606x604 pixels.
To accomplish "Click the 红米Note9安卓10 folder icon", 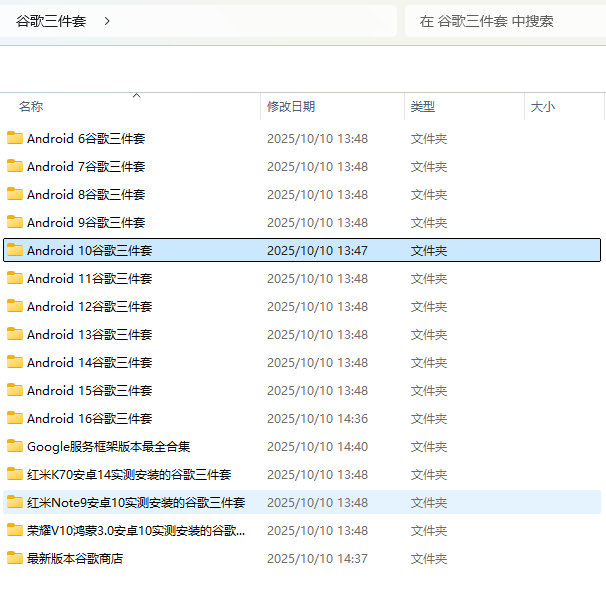I will pyautogui.click(x=15, y=502).
